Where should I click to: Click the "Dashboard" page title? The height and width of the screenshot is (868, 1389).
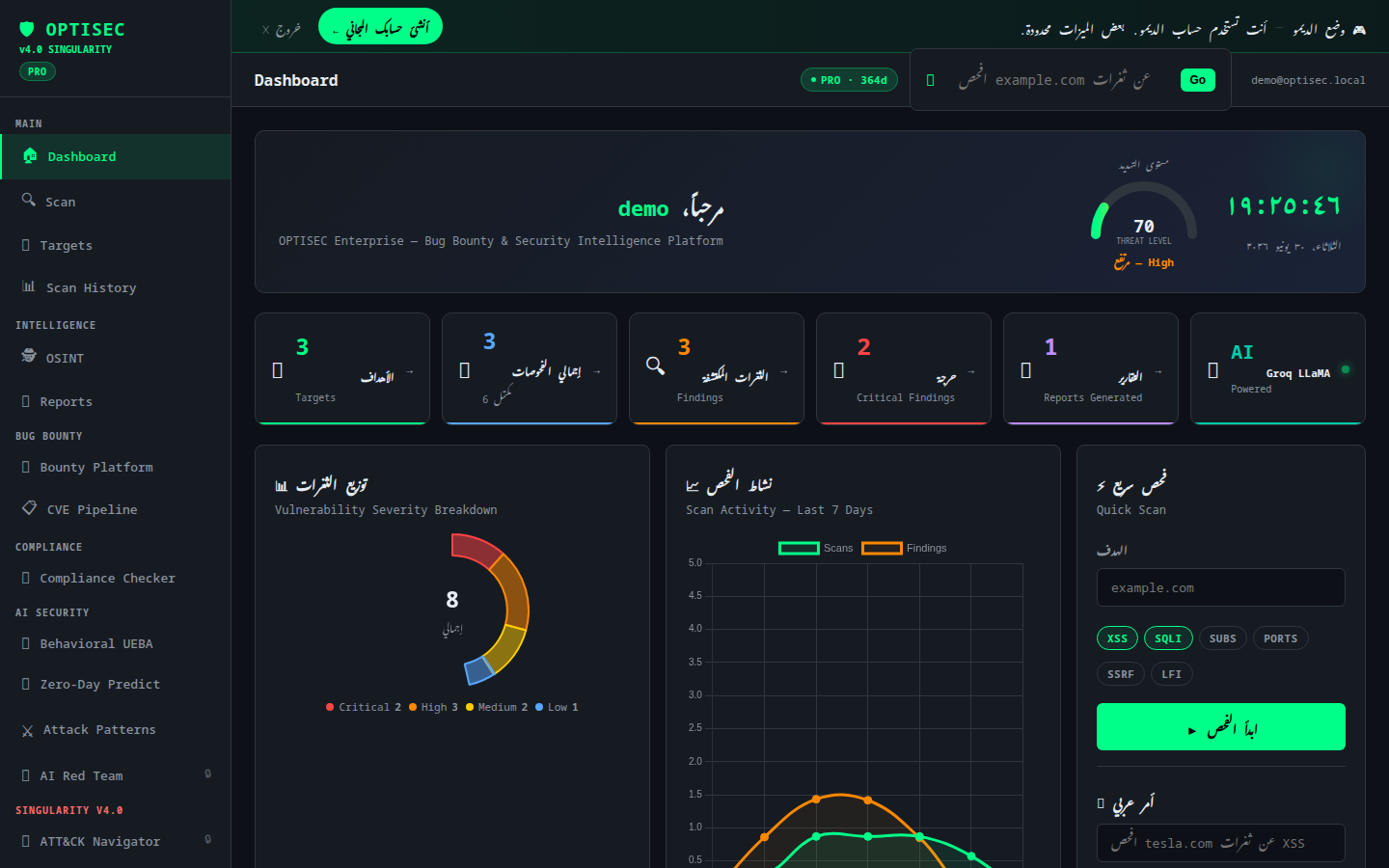pos(296,80)
